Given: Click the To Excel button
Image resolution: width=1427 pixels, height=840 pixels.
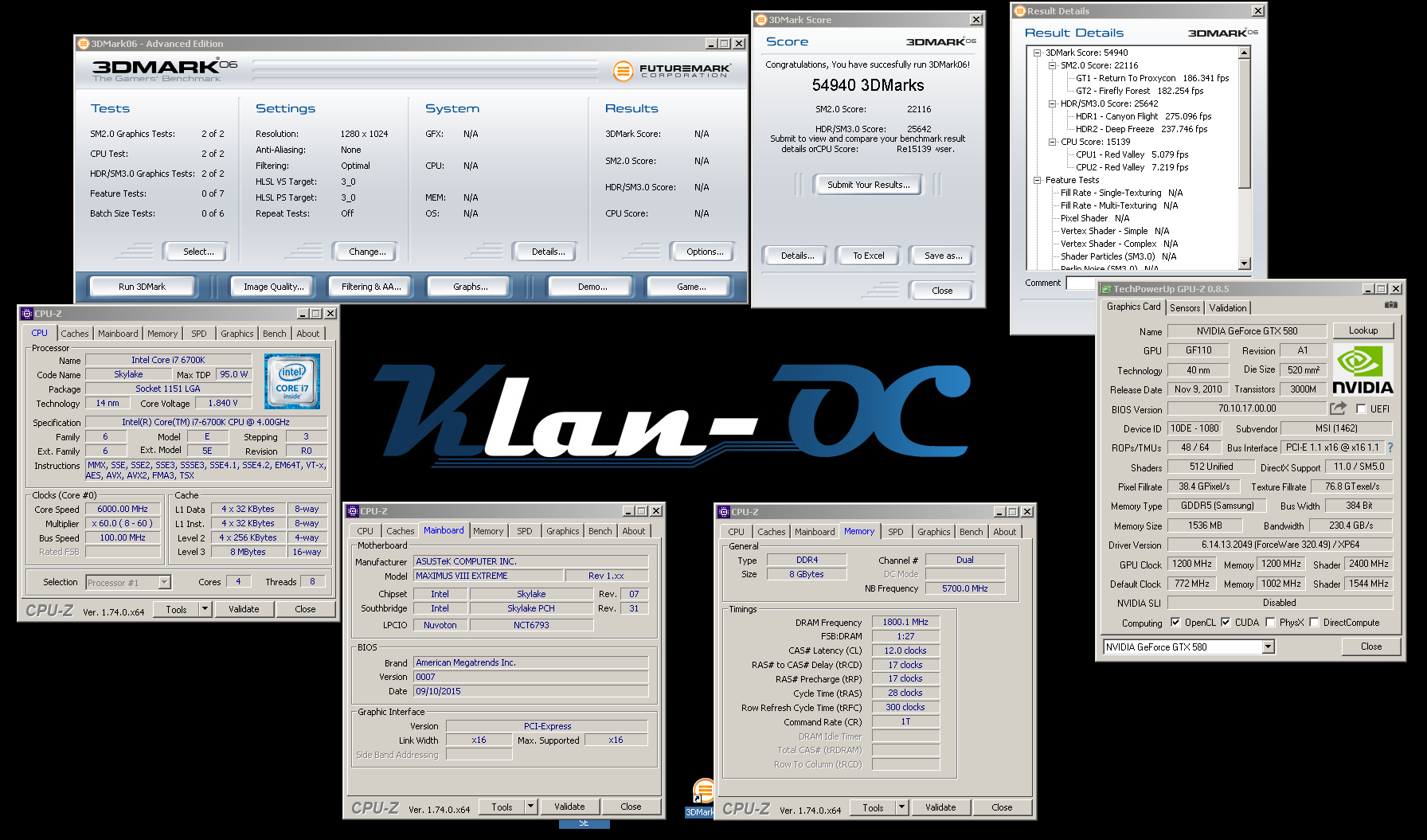Looking at the screenshot, I should click(868, 256).
